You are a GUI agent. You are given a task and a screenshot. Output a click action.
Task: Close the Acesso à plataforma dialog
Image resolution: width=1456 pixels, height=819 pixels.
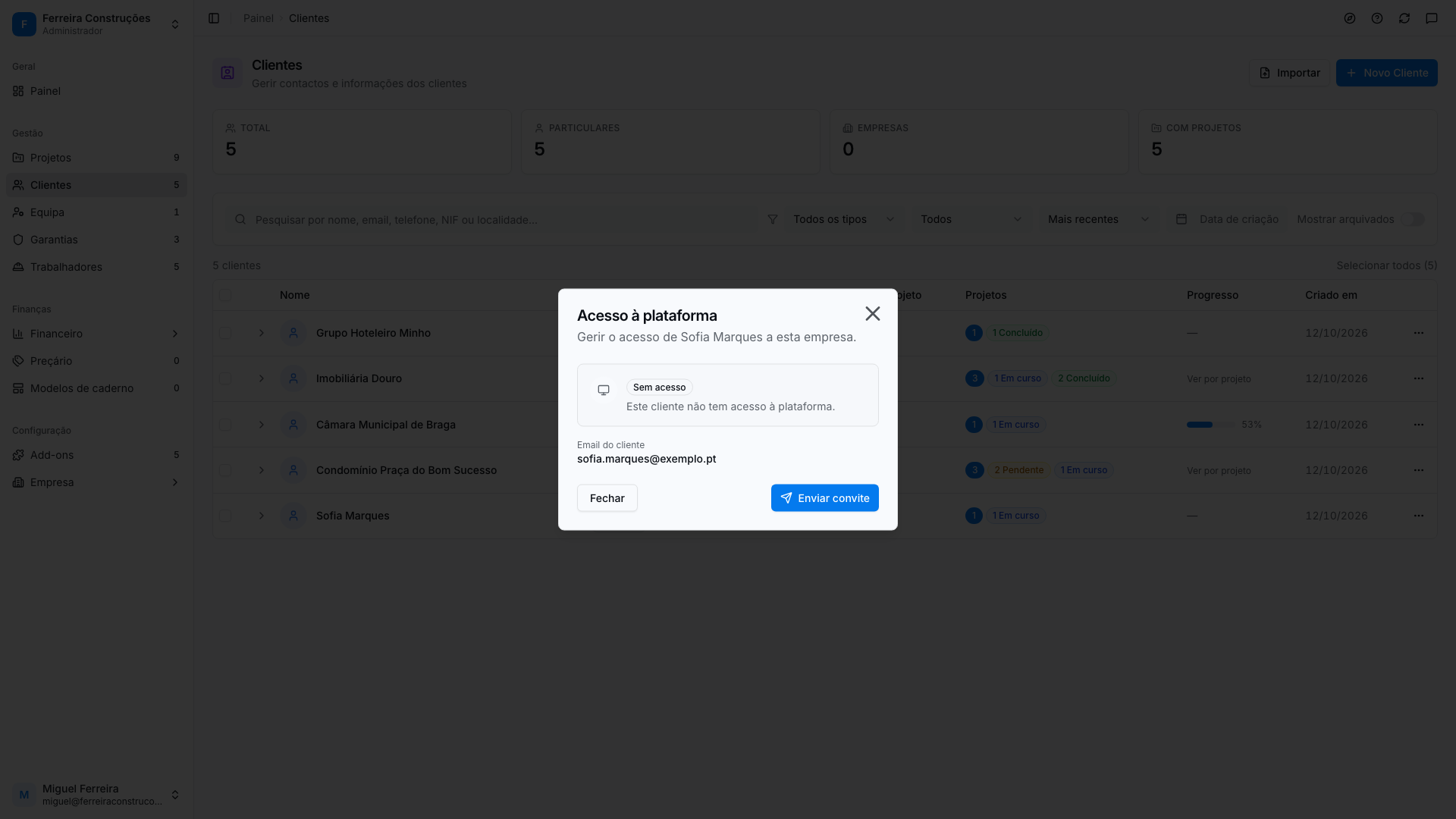pos(872,314)
